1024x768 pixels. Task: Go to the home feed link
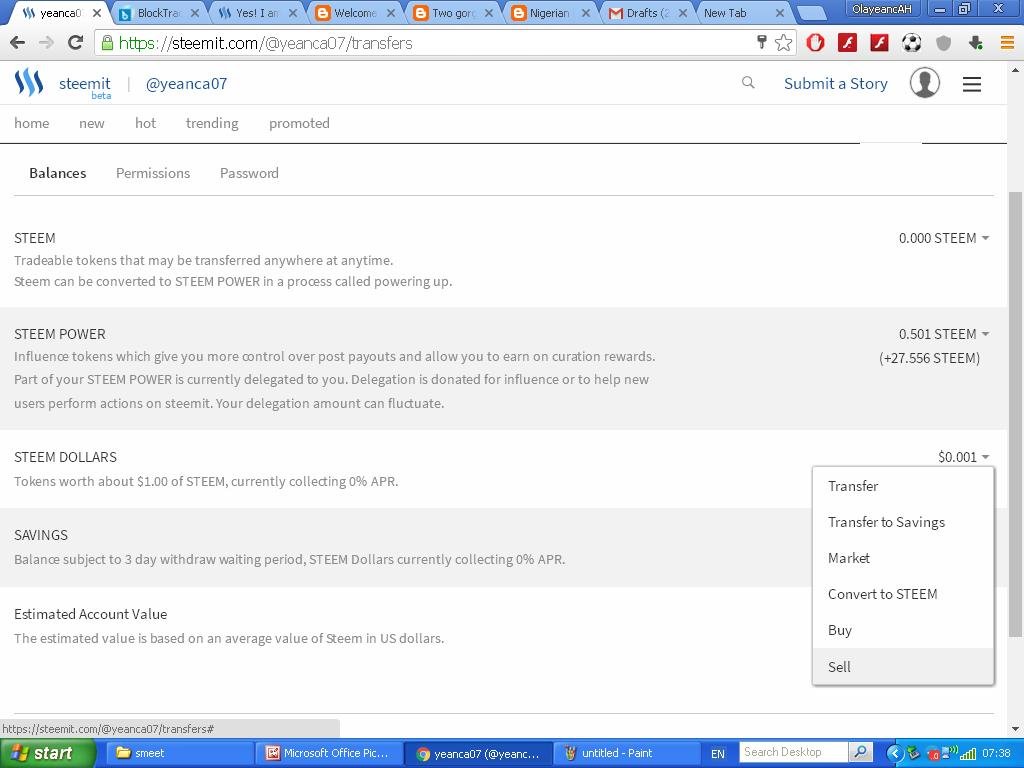31,123
